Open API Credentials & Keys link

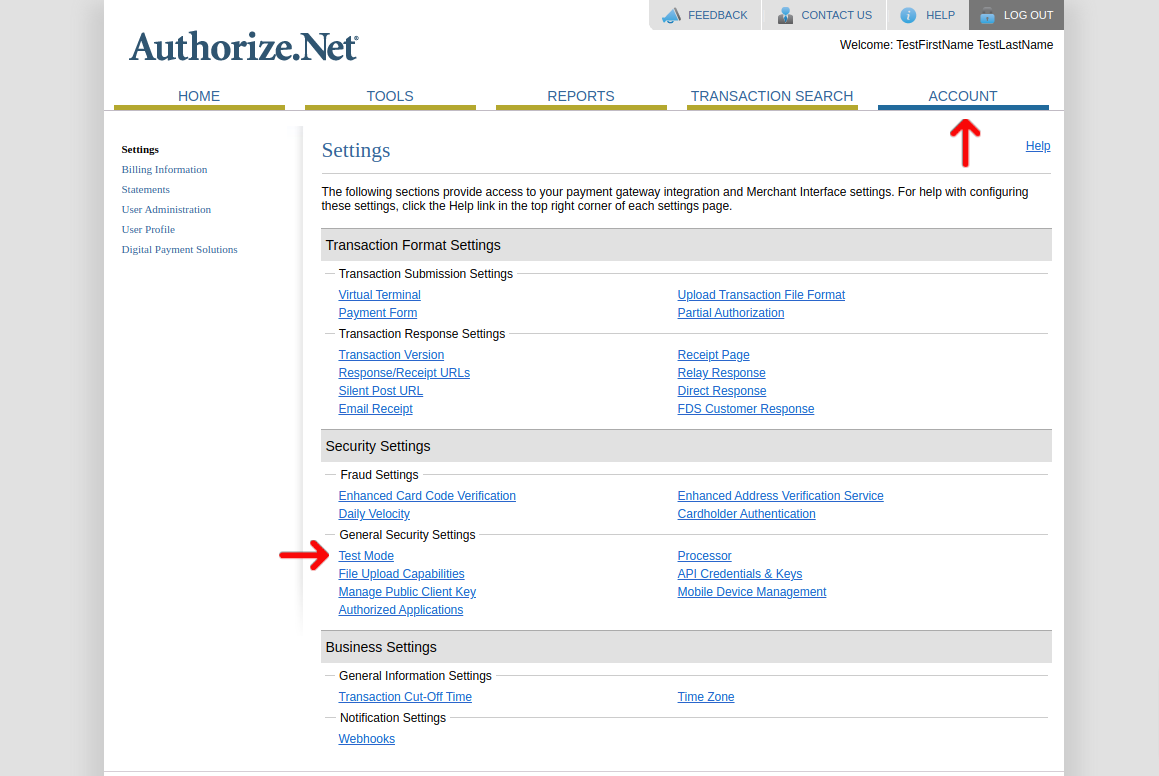(739, 574)
